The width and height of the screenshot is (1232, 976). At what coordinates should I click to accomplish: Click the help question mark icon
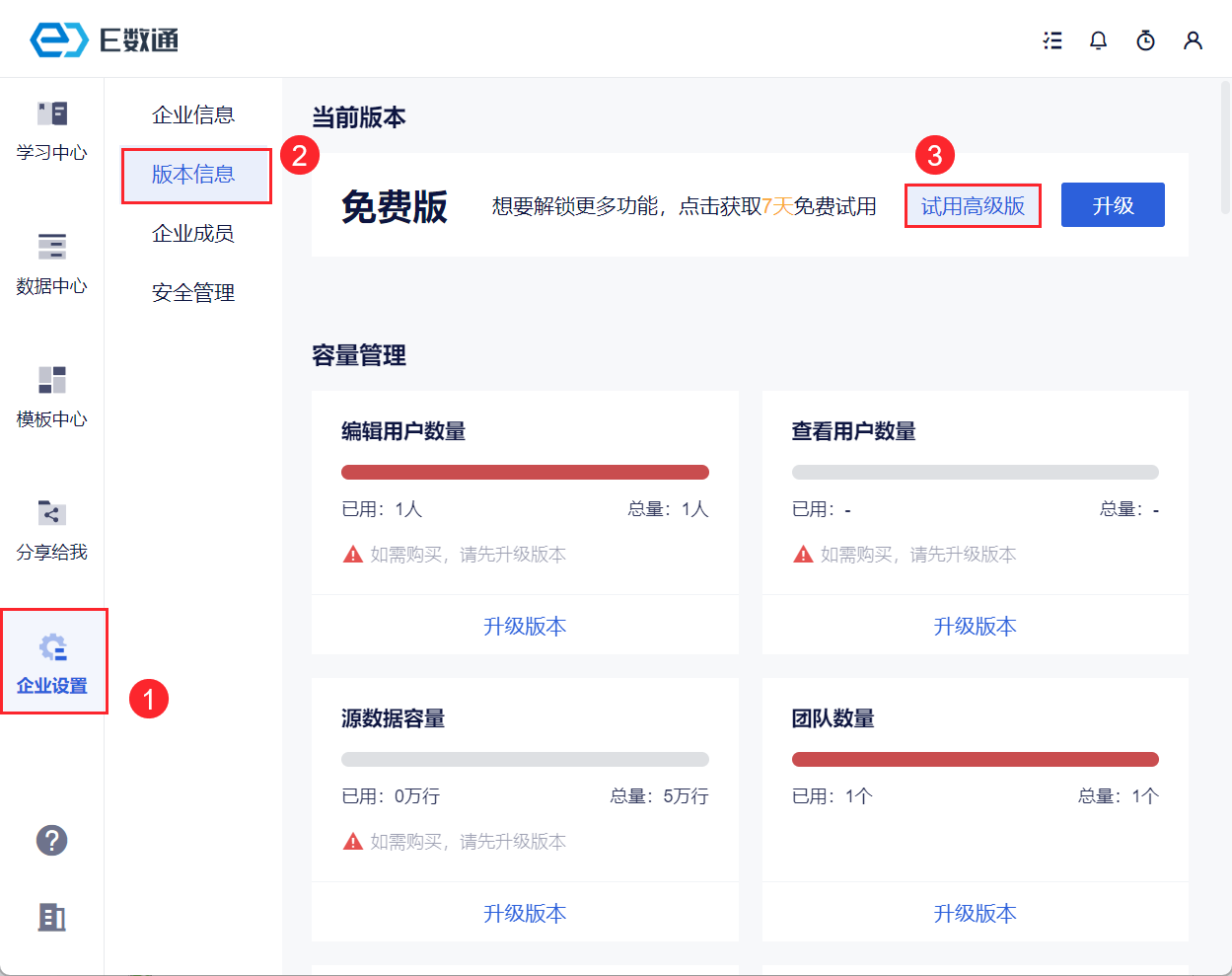pos(52,841)
